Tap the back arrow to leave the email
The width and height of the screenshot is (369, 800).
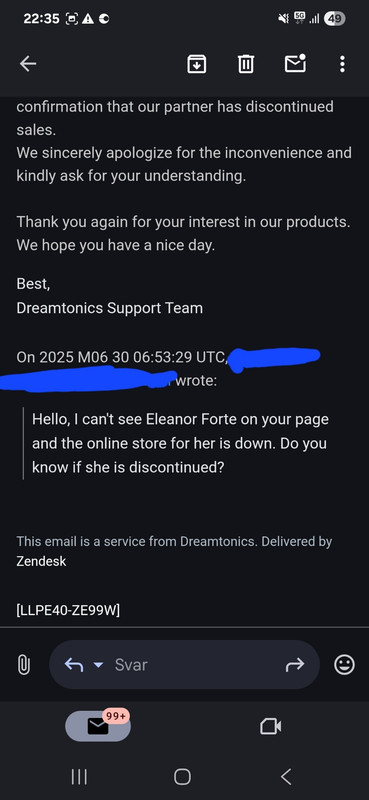click(x=28, y=64)
